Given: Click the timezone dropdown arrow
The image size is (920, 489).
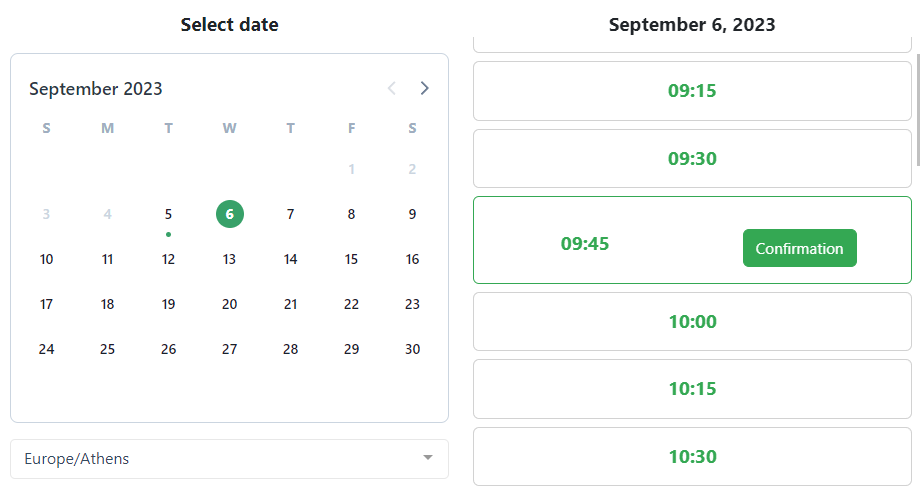Looking at the screenshot, I should click(x=428, y=459).
